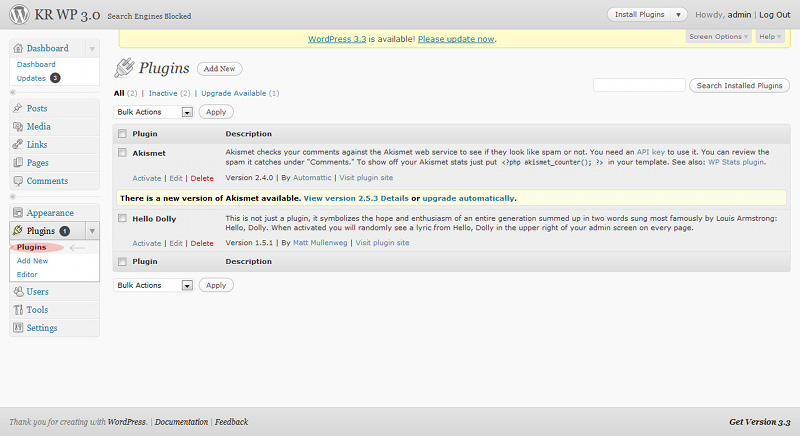Click the Appearance icon in sidebar
The image size is (800, 436).
click(x=18, y=213)
